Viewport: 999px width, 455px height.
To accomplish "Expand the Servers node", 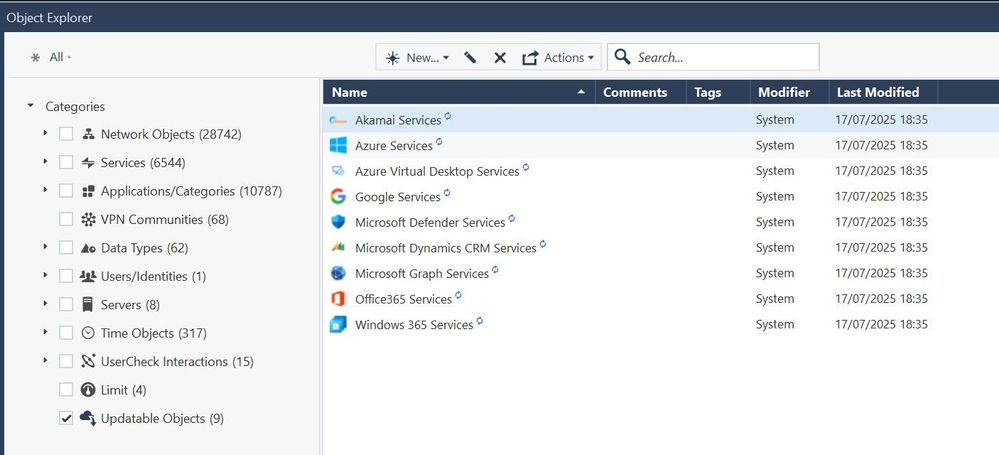I will 45,303.
